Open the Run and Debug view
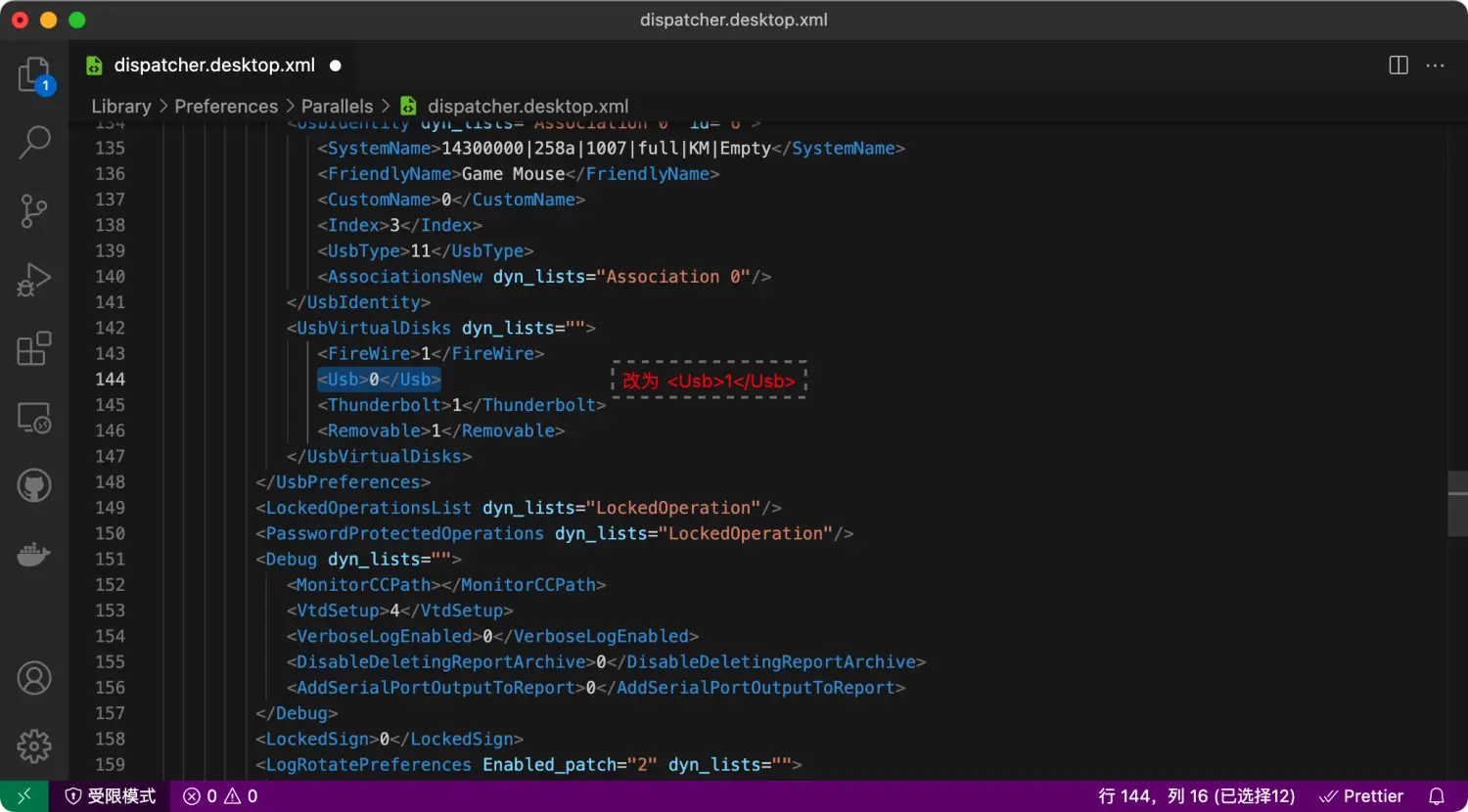 pyautogui.click(x=34, y=280)
